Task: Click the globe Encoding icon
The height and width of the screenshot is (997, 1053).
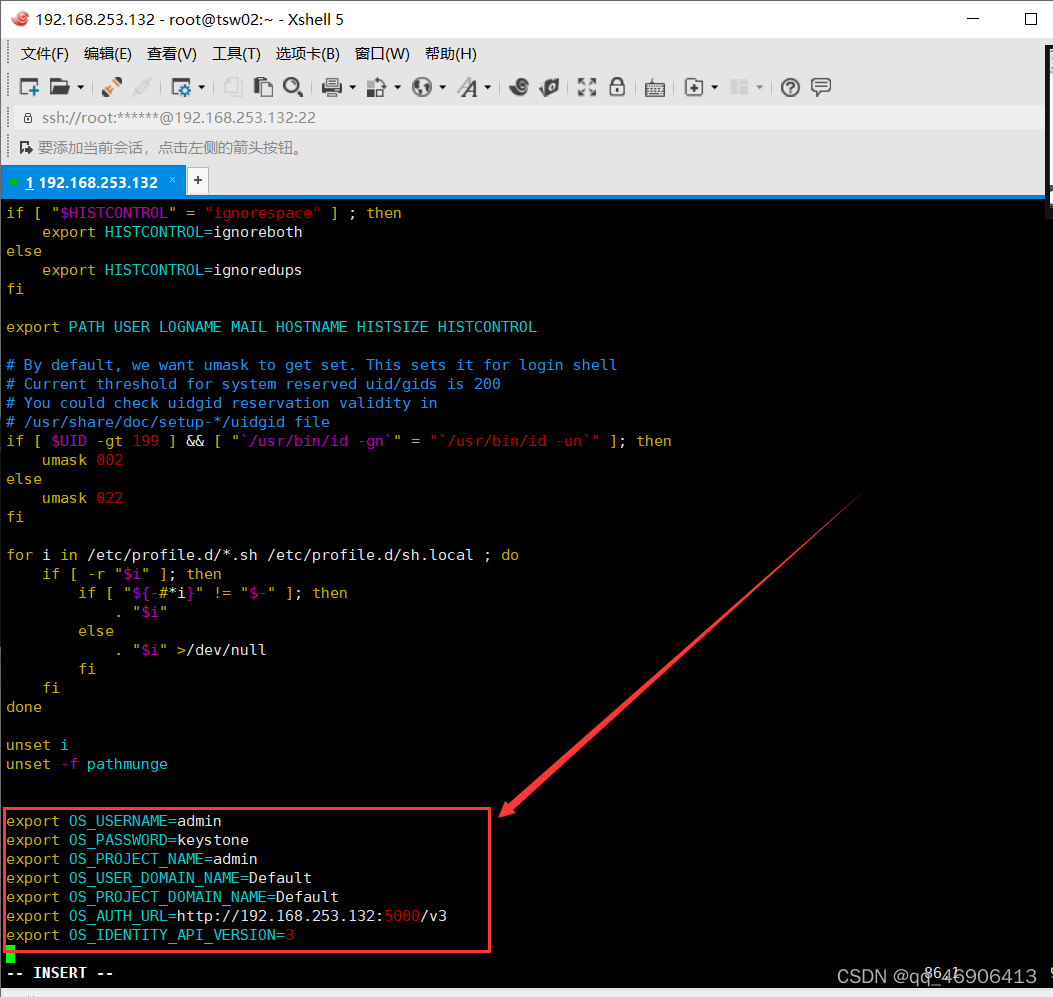Action: (x=422, y=87)
